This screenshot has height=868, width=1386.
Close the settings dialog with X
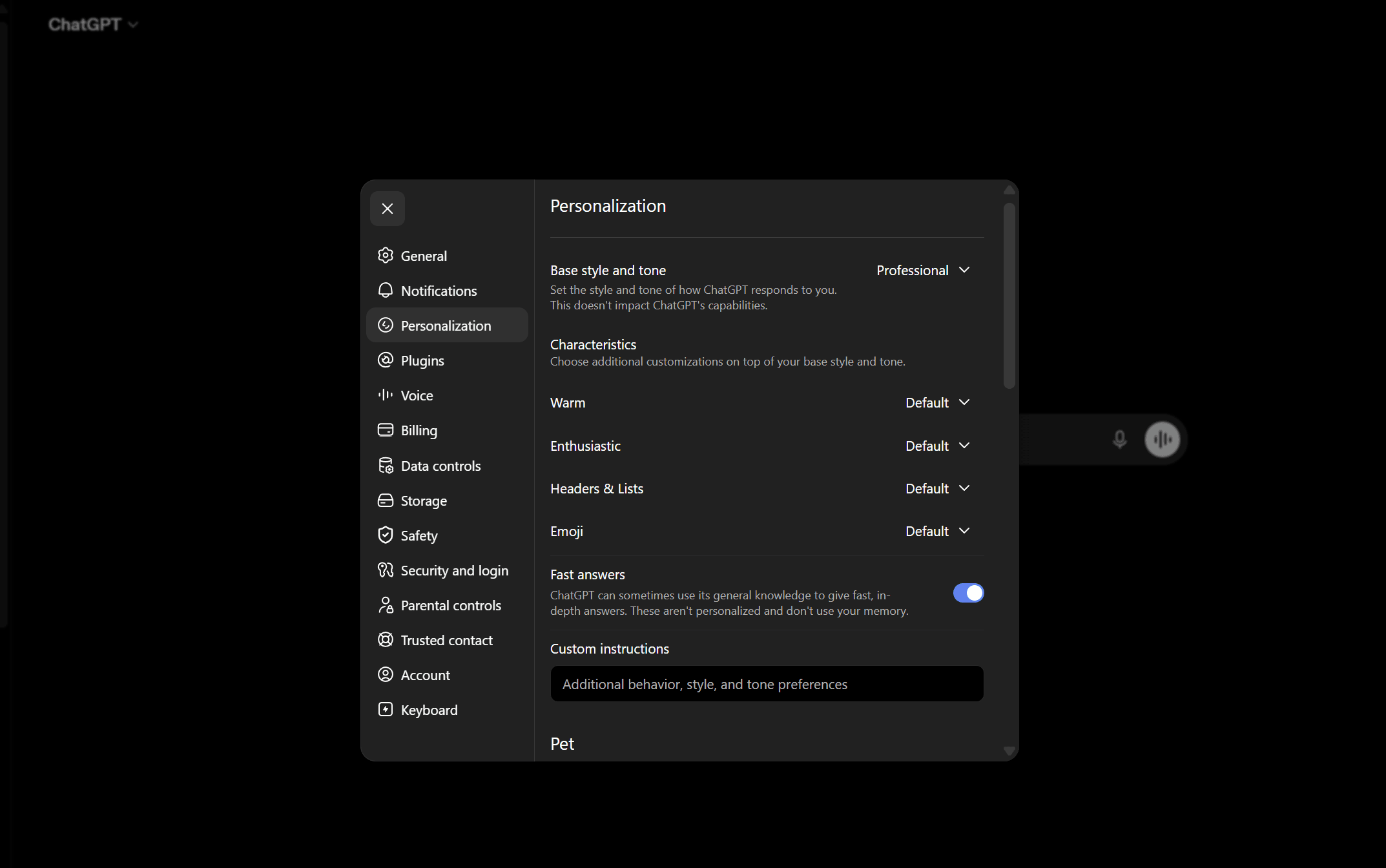388,209
